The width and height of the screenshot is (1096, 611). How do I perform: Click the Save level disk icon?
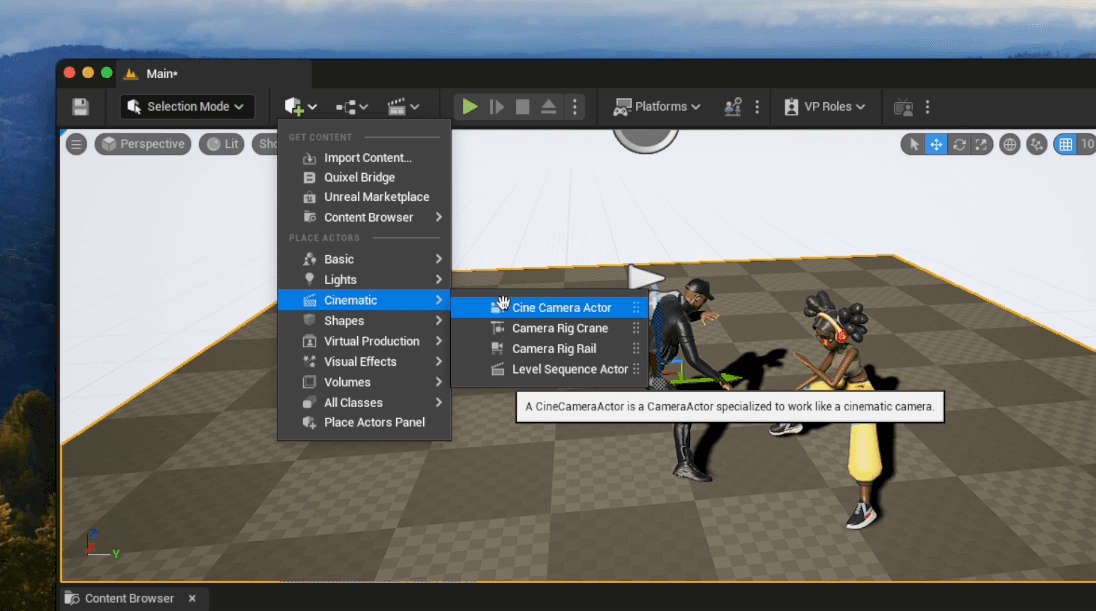pos(81,107)
